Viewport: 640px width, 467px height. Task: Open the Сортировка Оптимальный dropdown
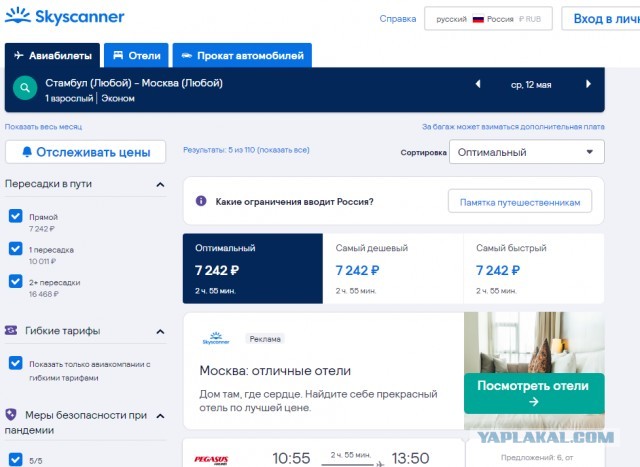(x=527, y=152)
